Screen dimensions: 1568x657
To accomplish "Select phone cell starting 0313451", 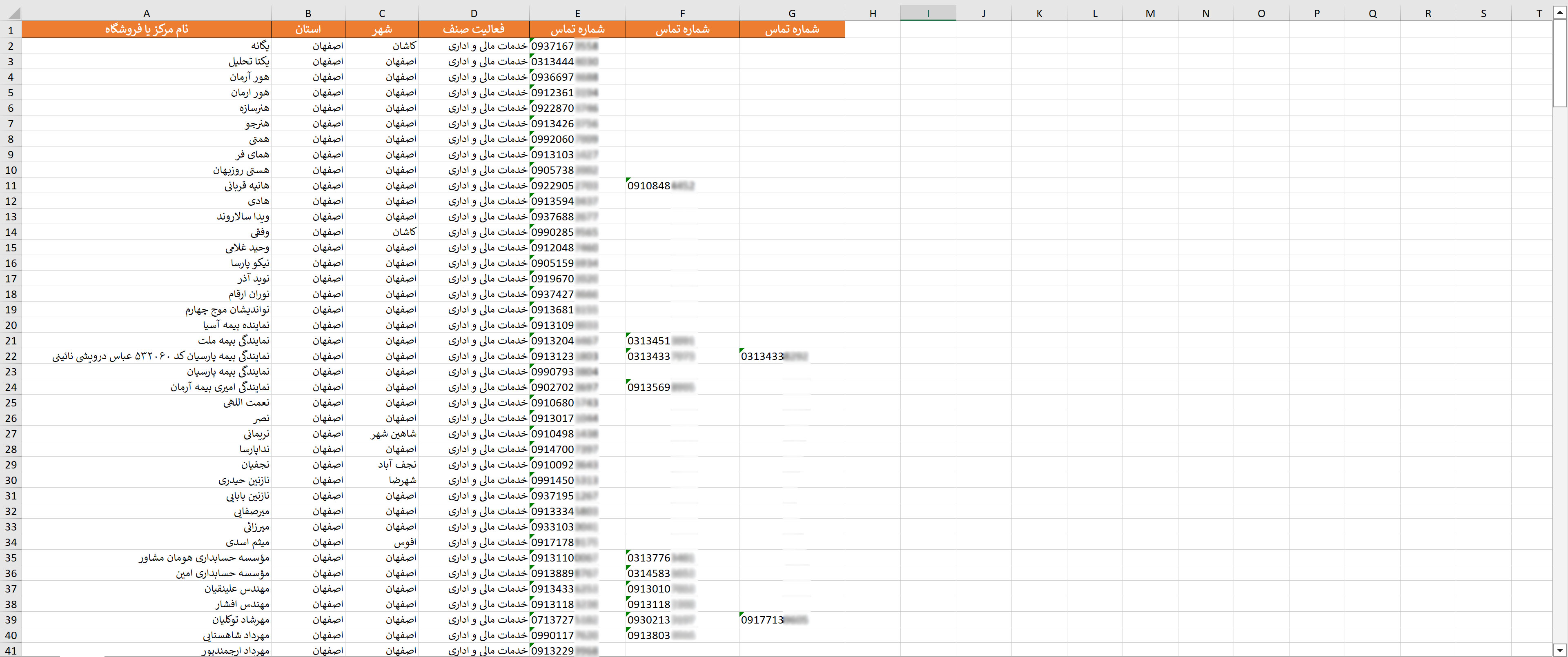I will [682, 341].
